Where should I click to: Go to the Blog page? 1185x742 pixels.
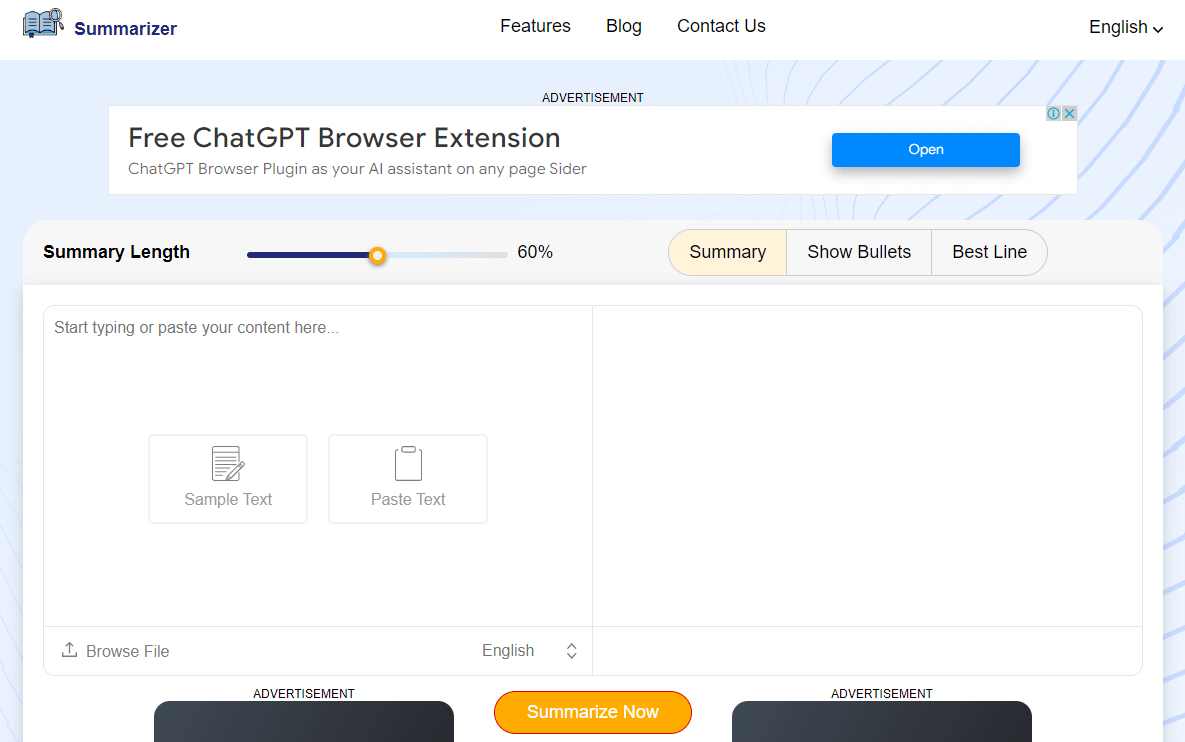click(x=623, y=26)
